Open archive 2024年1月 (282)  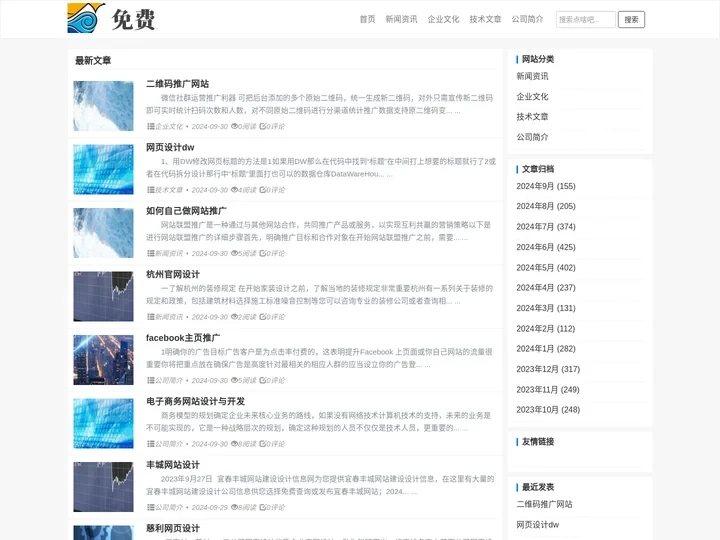(546, 349)
